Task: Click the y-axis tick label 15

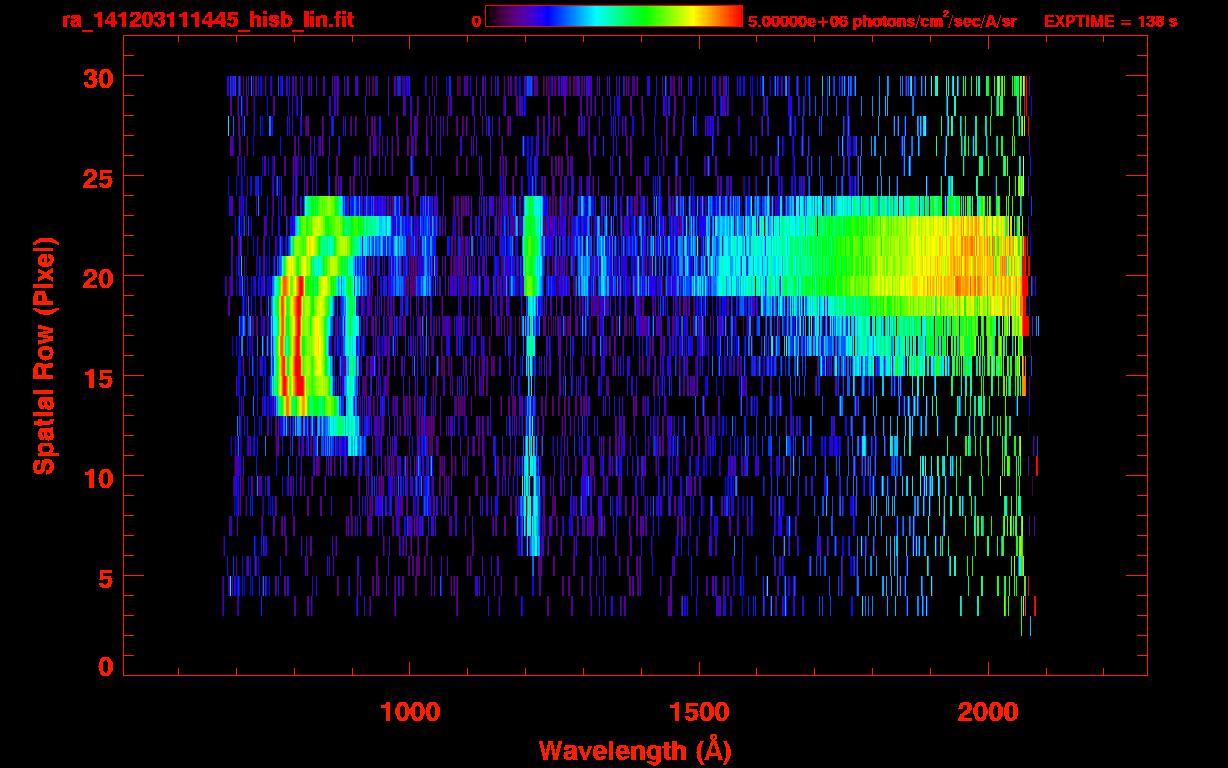Action: point(97,377)
